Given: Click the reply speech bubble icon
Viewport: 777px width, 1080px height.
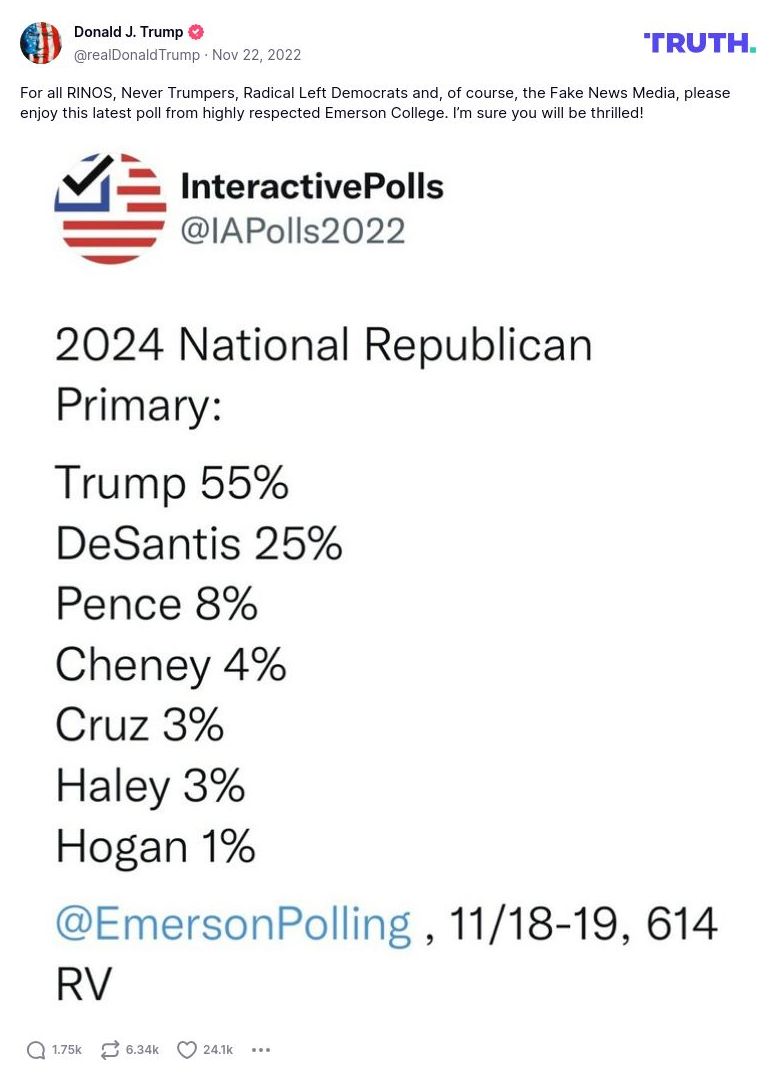Looking at the screenshot, I should (x=36, y=1049).
